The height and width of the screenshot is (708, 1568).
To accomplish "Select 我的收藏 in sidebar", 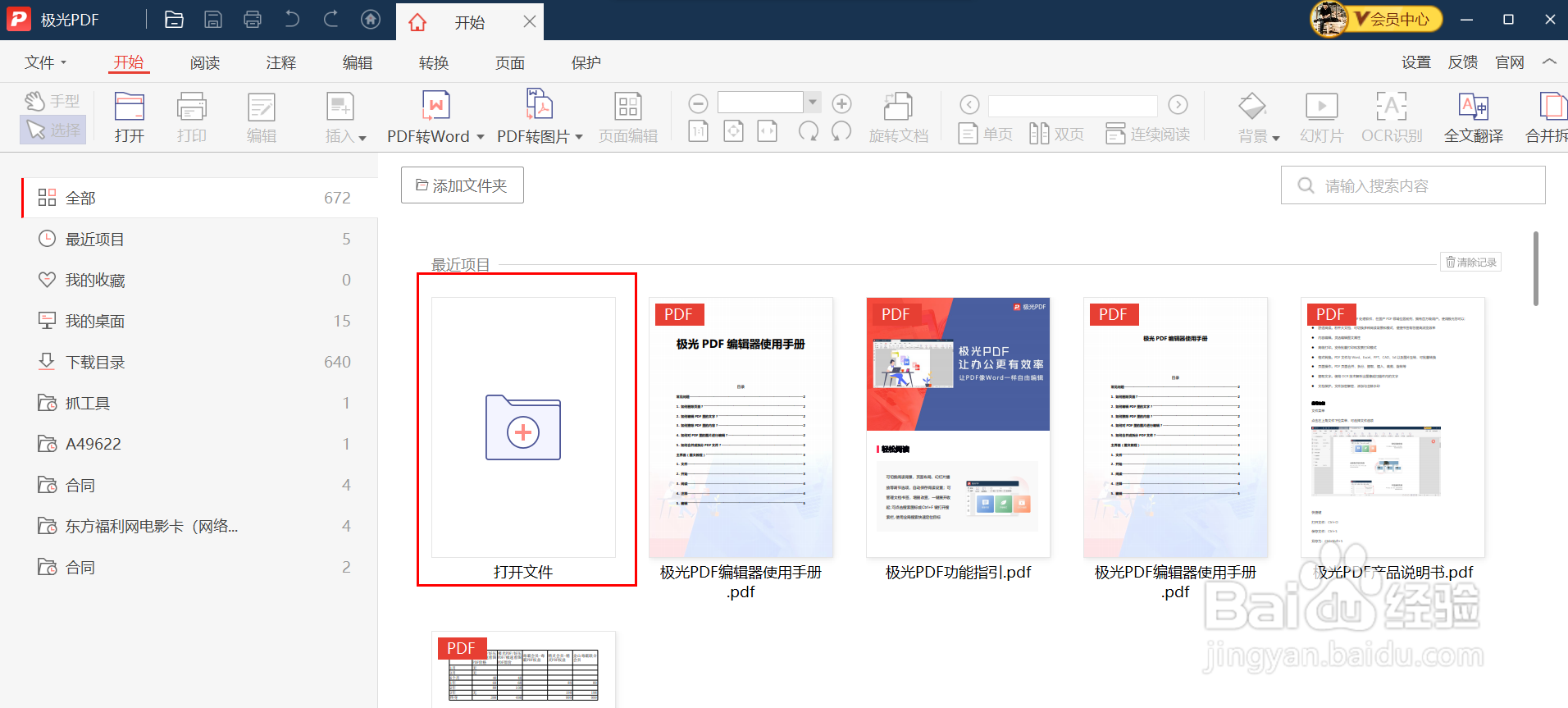I will coord(198,280).
